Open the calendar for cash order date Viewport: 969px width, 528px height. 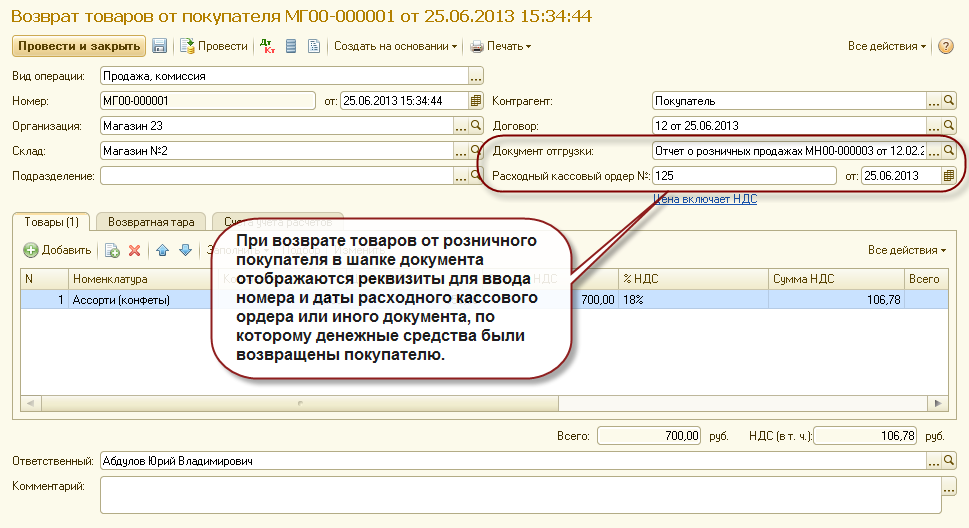pyautogui.click(x=949, y=176)
